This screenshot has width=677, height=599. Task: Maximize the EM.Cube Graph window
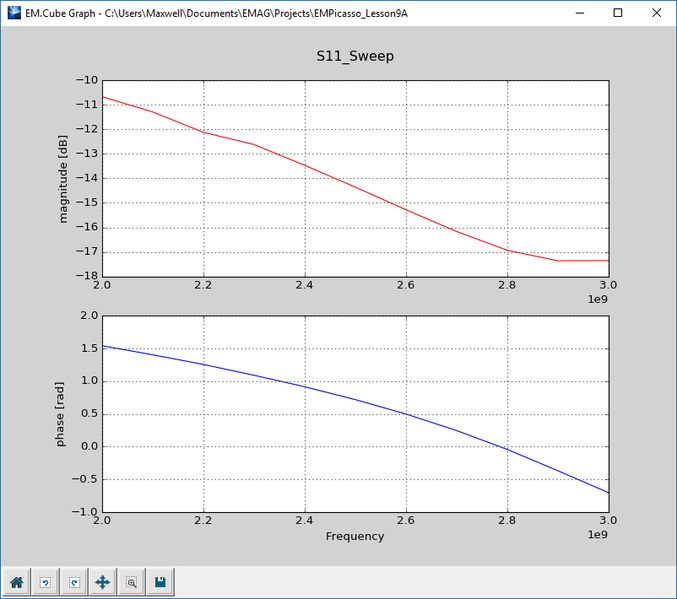click(x=618, y=13)
